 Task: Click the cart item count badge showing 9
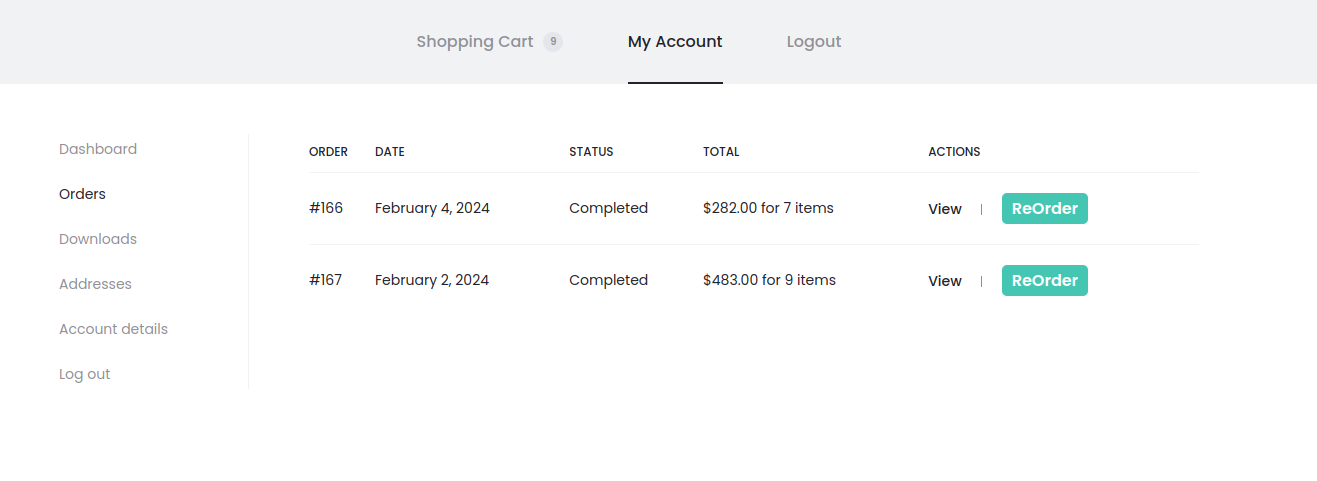tap(553, 42)
